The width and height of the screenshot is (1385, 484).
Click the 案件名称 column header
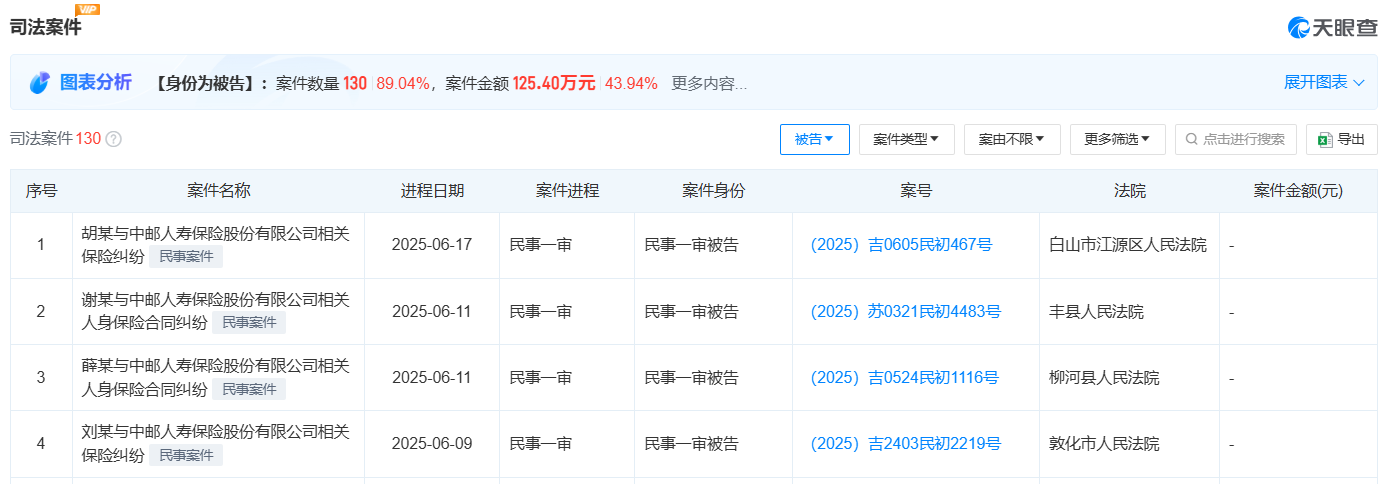218,191
